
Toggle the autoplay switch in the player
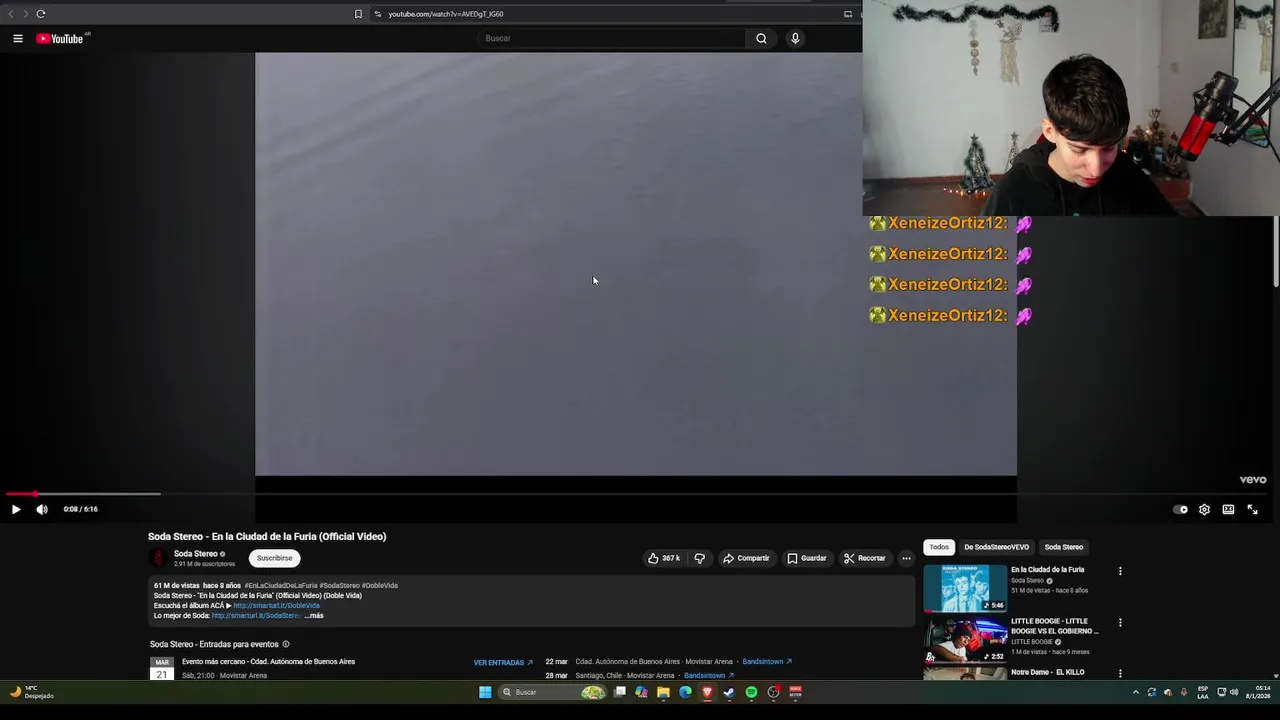(1180, 509)
